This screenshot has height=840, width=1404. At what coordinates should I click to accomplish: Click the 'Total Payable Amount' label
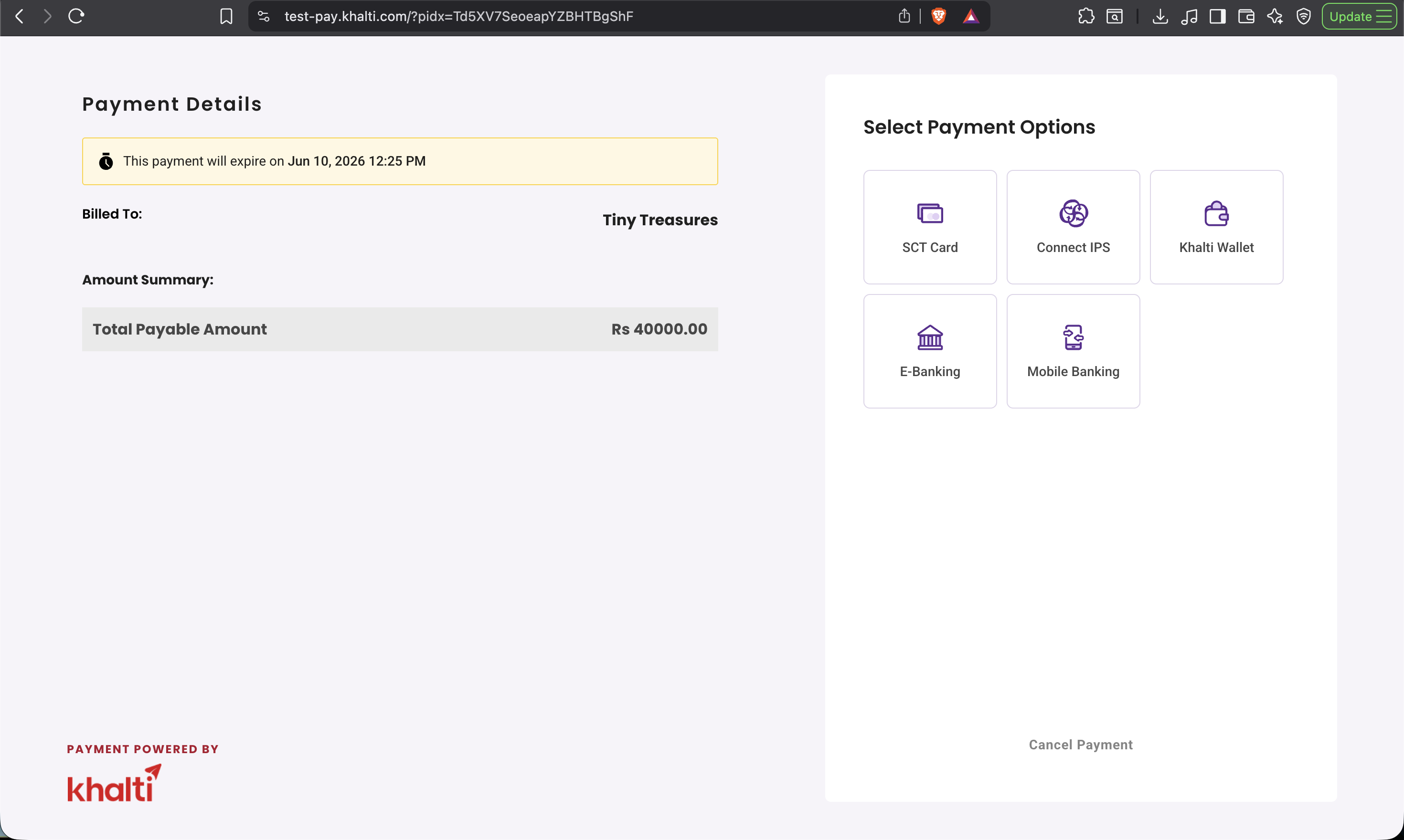180,329
